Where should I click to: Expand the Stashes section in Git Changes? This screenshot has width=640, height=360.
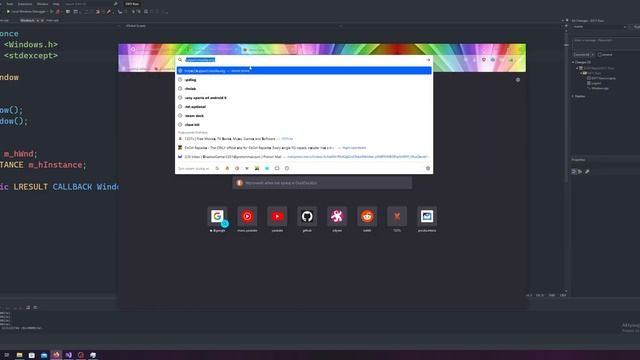tap(573, 96)
